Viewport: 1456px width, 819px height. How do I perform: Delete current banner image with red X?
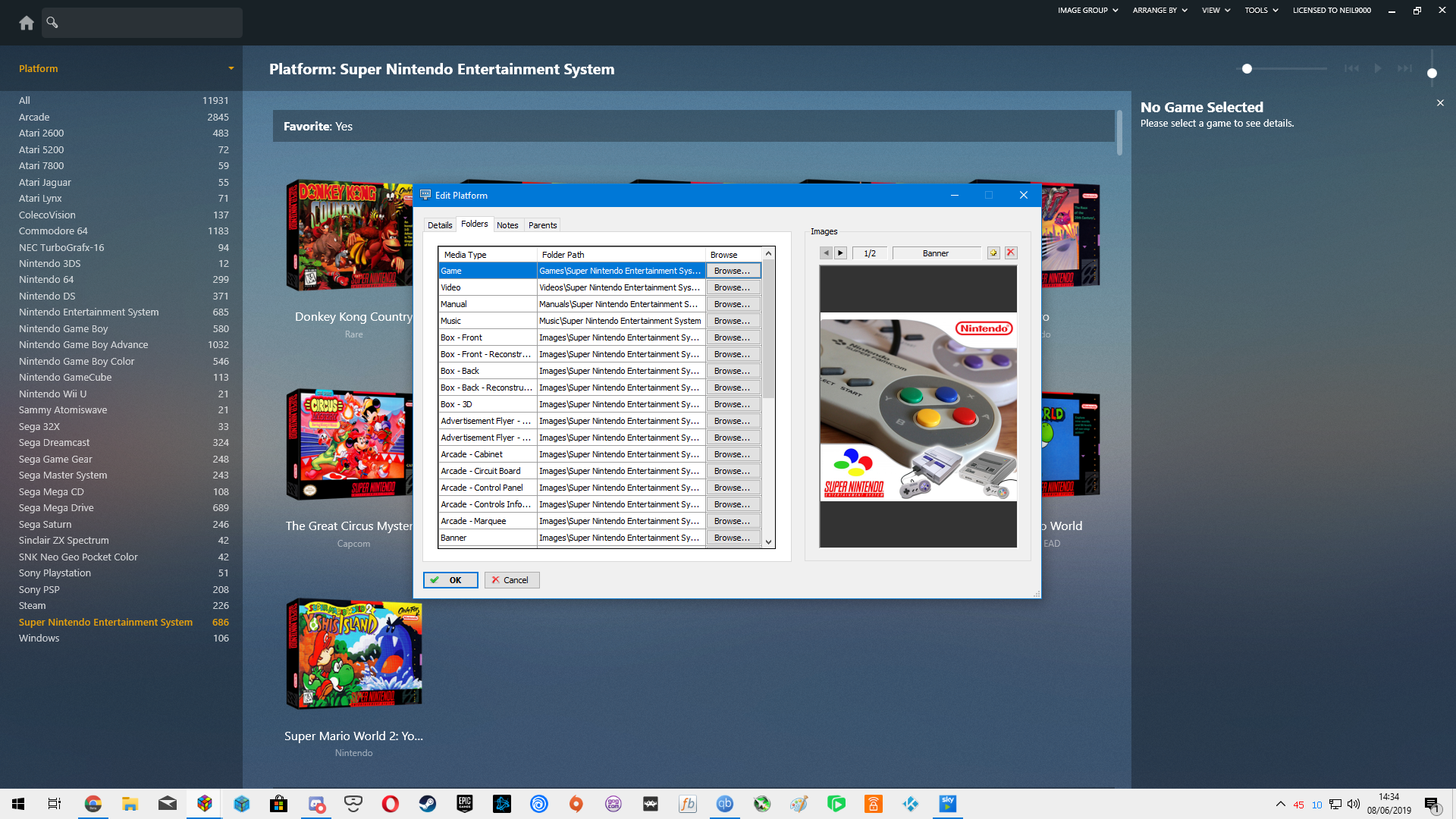1011,253
